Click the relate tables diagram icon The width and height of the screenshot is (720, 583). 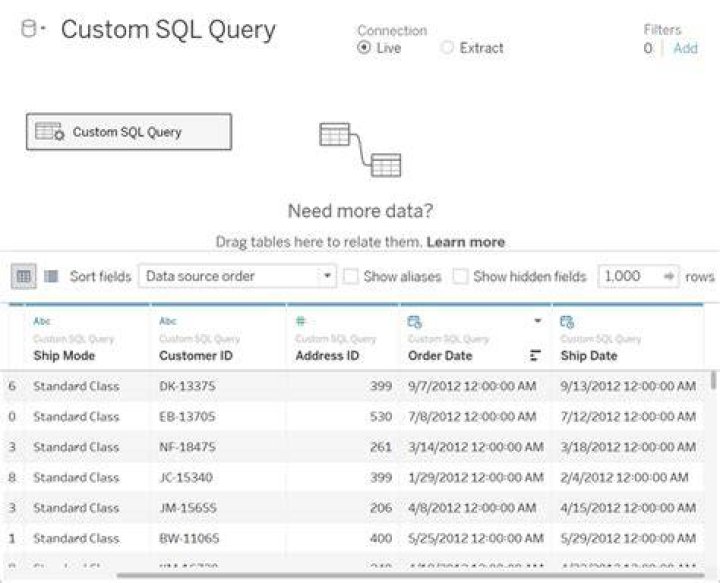point(360,150)
